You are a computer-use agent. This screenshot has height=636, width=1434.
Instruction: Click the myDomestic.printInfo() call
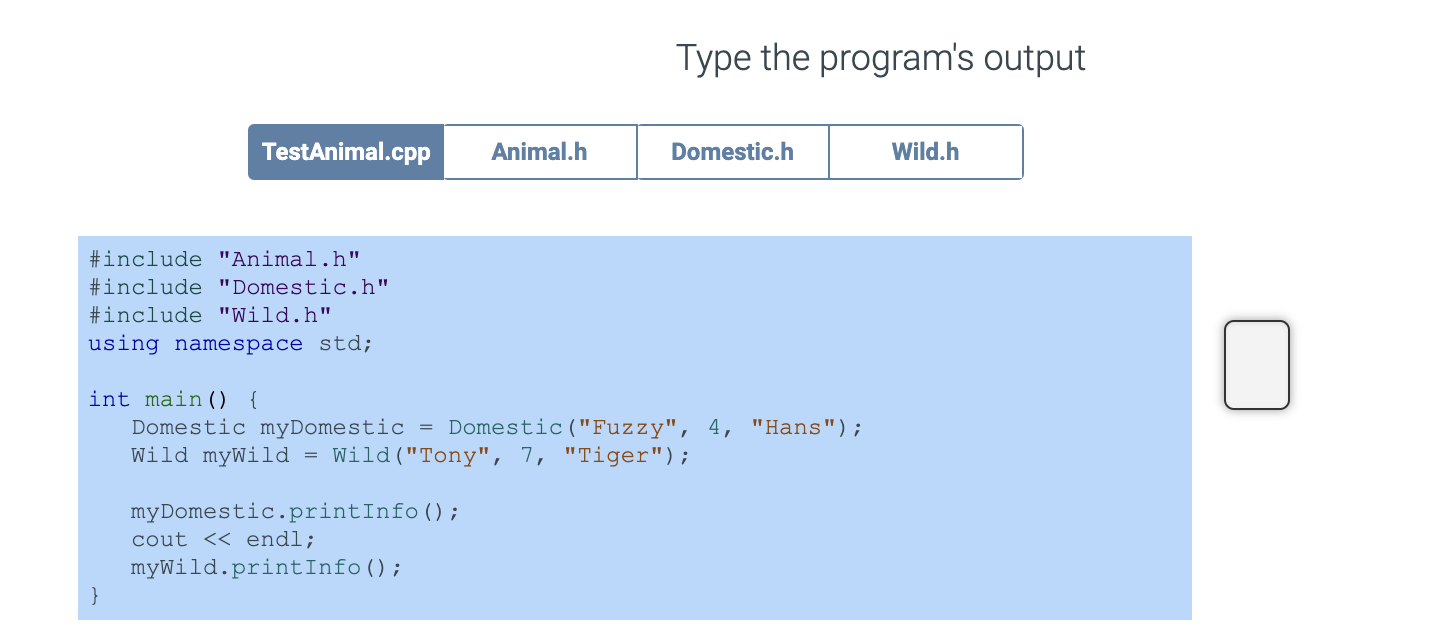tap(294, 511)
